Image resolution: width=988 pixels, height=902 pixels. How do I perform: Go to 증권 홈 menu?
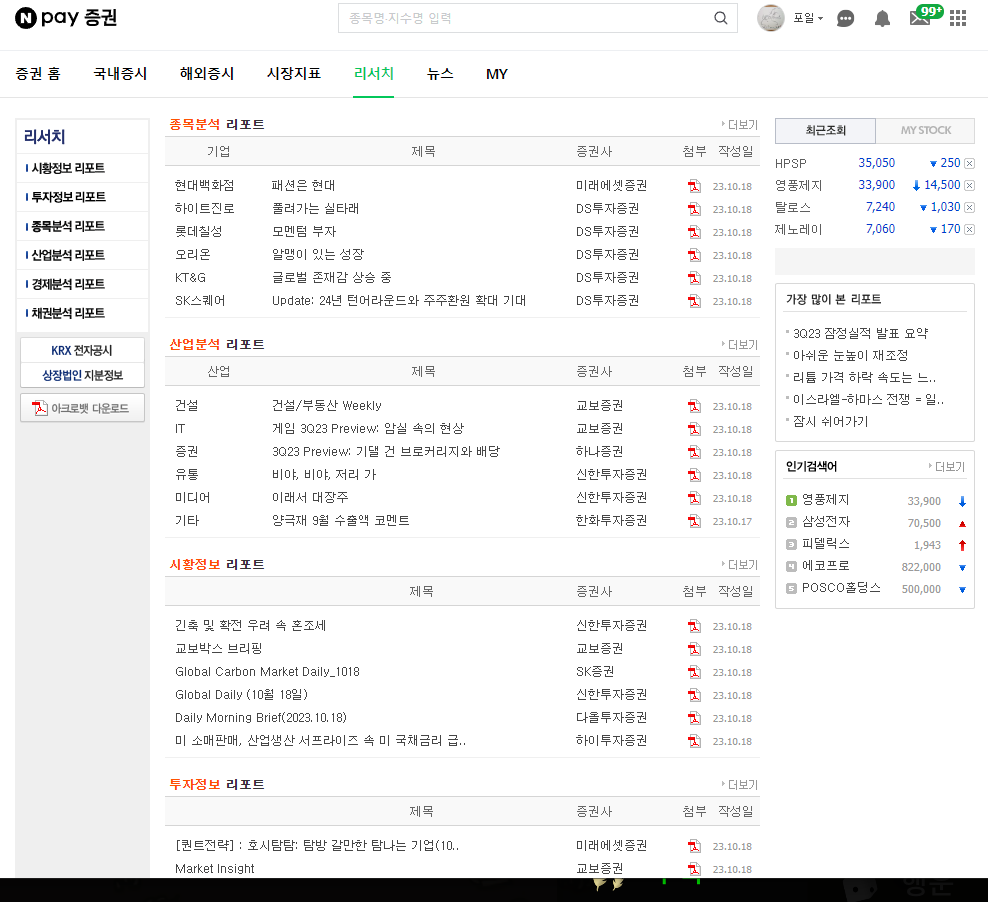[38, 74]
